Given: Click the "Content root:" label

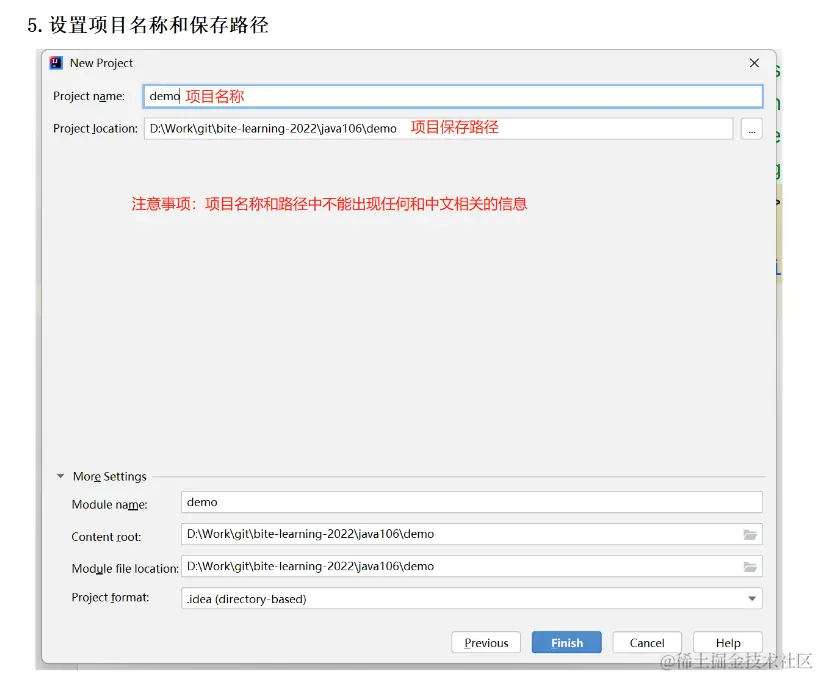Looking at the screenshot, I should point(106,536).
